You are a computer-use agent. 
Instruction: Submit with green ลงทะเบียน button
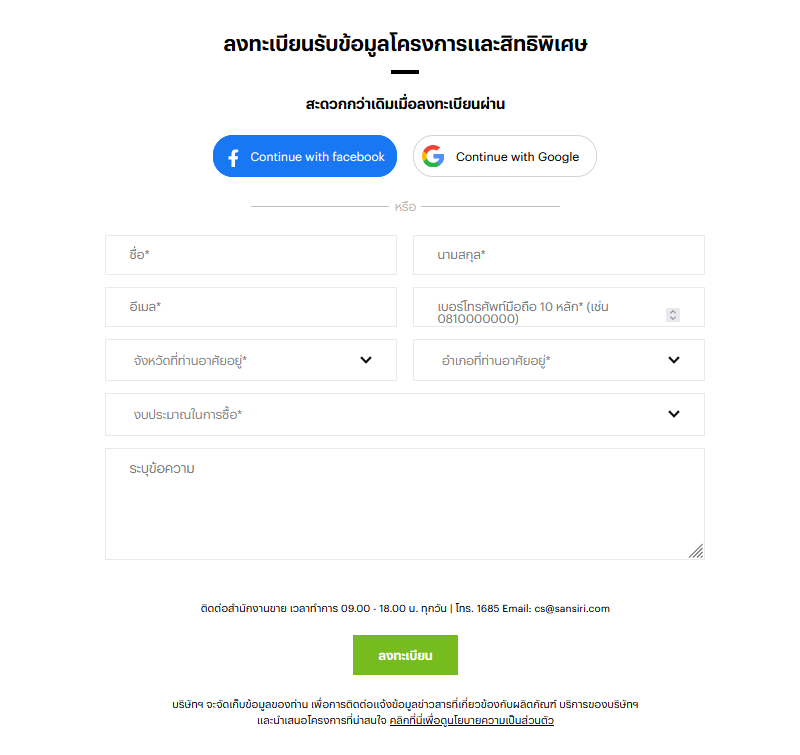click(405, 655)
